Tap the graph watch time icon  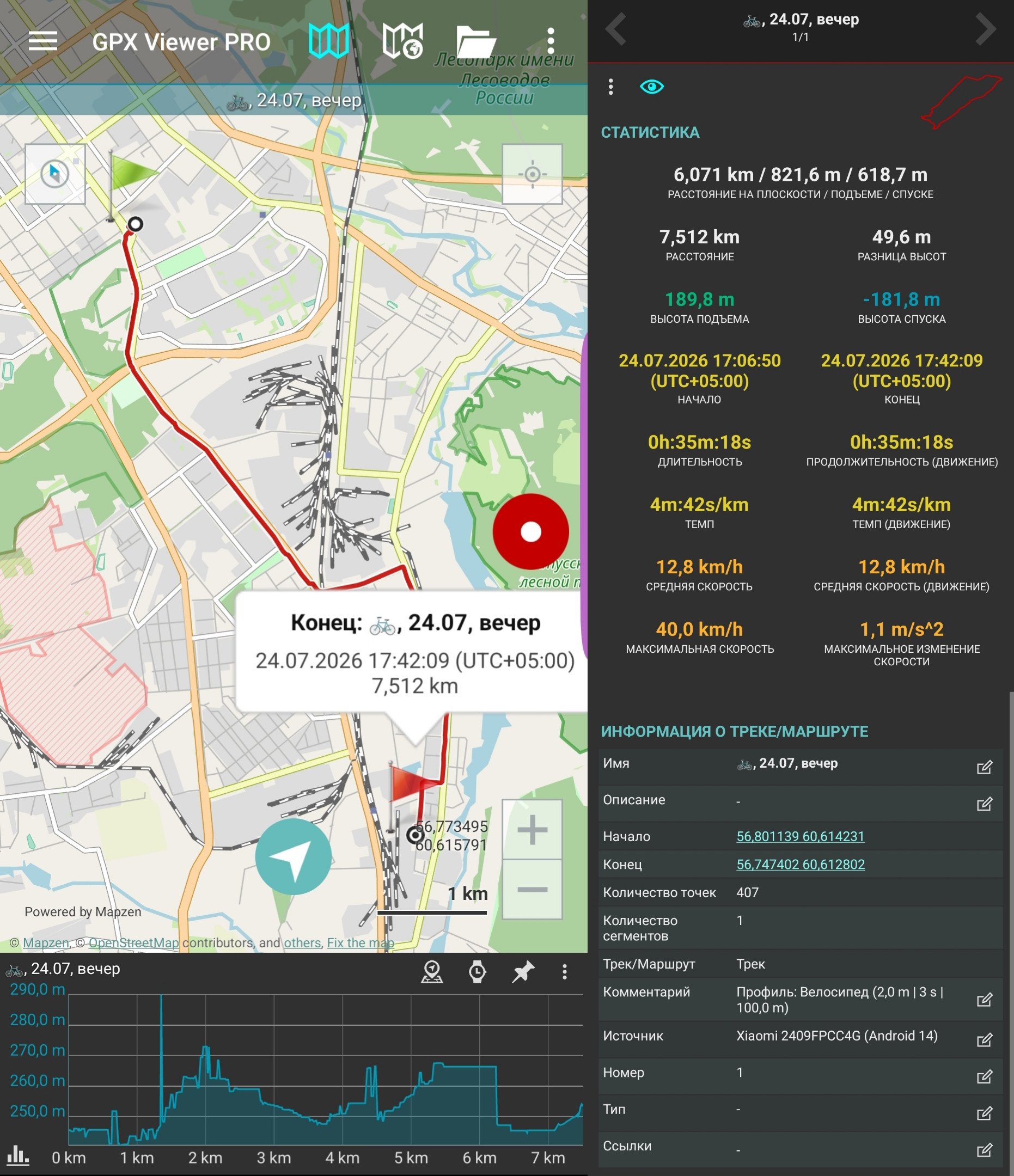[x=478, y=972]
